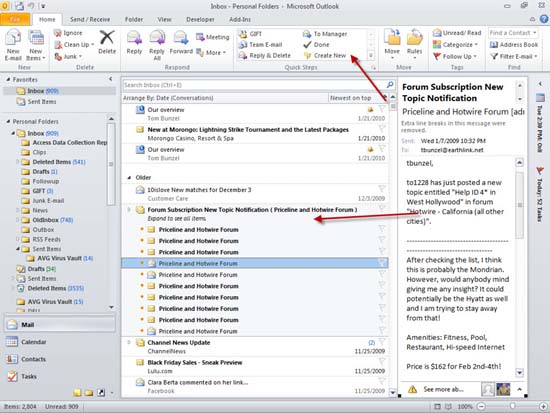Switch to Calendar view
This screenshot has height=413, width=550.
[x=59, y=342]
